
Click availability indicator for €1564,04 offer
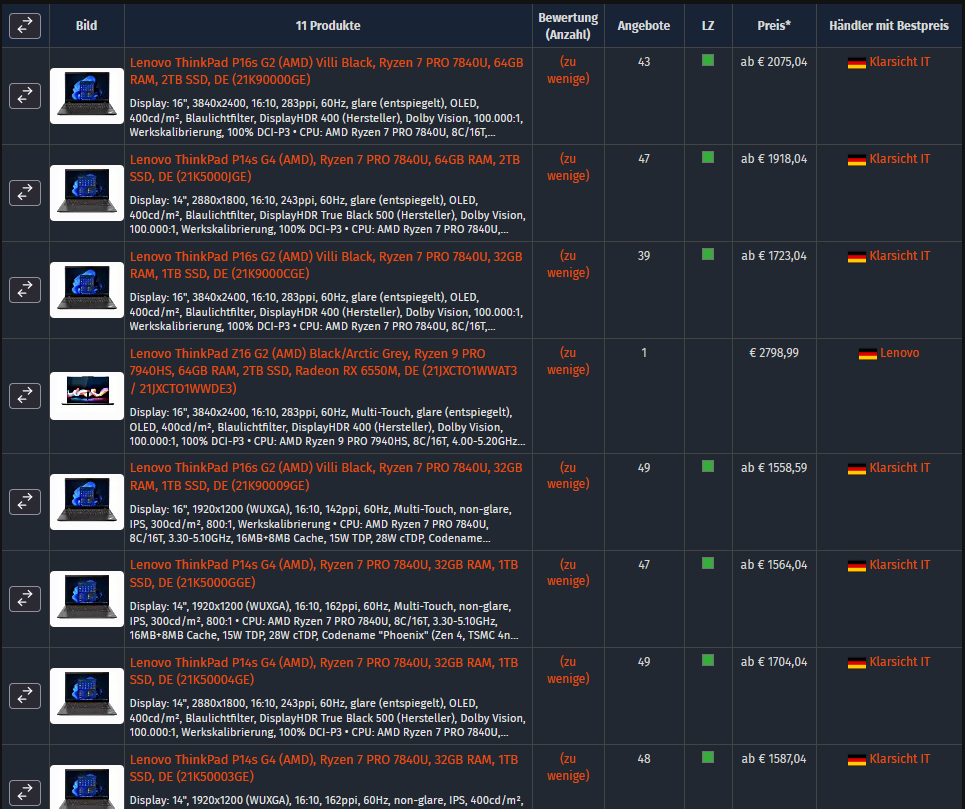[x=708, y=563]
